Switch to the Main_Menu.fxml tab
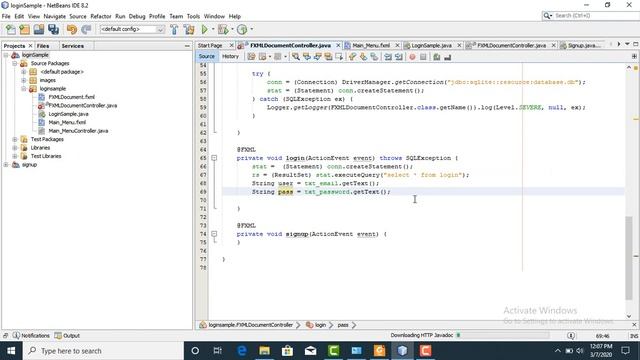 tap(371, 45)
